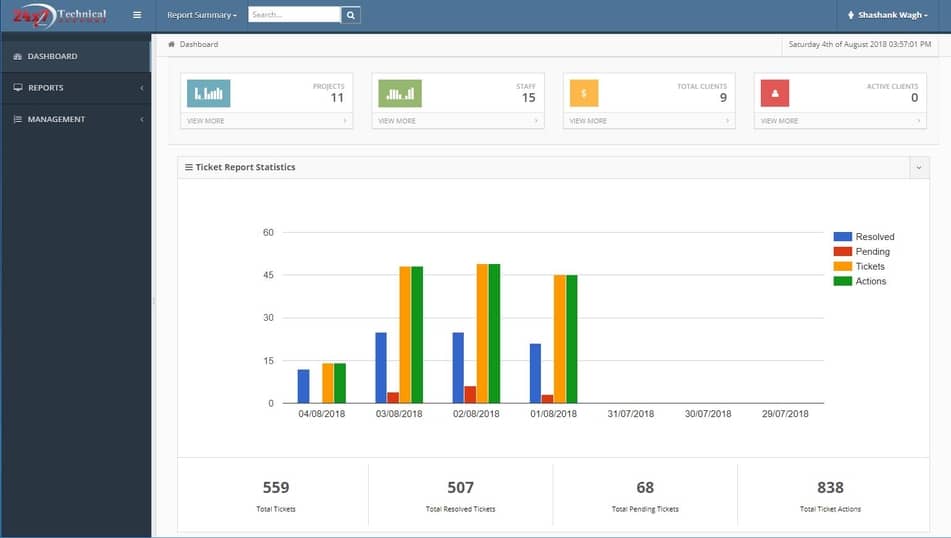951x538 pixels.
Task: Expand the Management sidebar menu
Action: coord(75,119)
